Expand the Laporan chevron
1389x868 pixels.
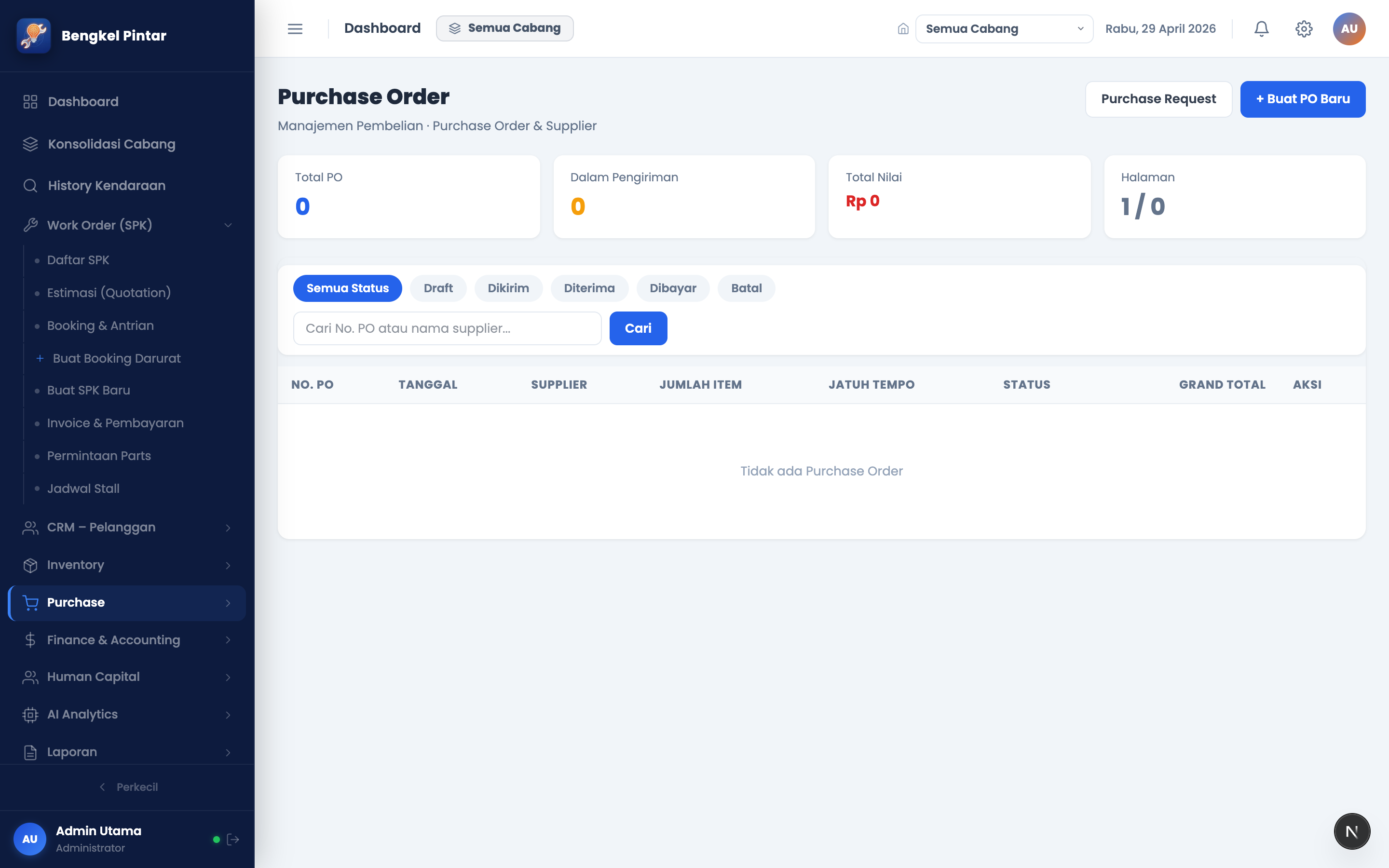228,753
